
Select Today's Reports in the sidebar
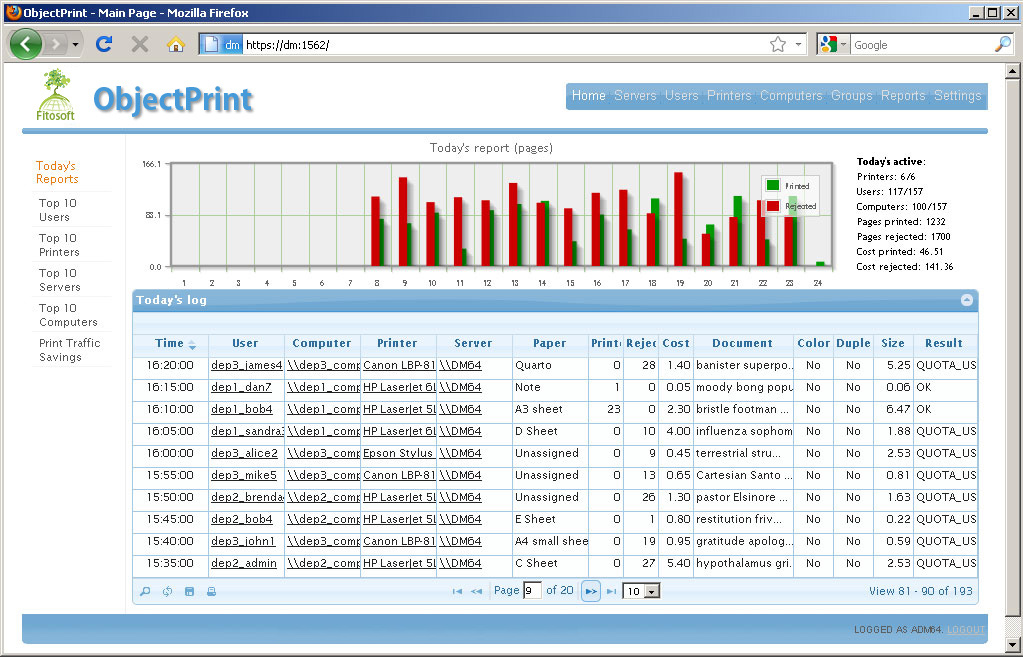pyautogui.click(x=57, y=172)
